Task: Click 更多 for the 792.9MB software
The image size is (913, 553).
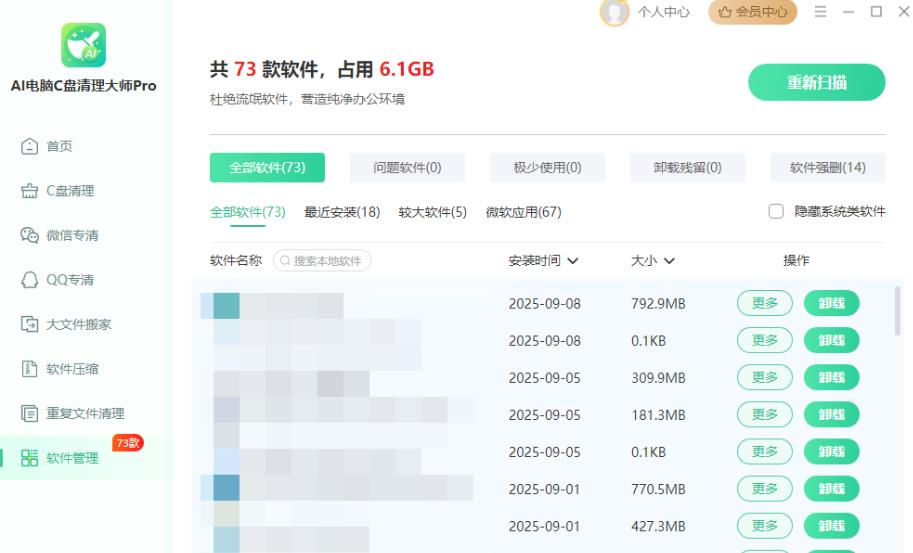Action: coord(765,303)
